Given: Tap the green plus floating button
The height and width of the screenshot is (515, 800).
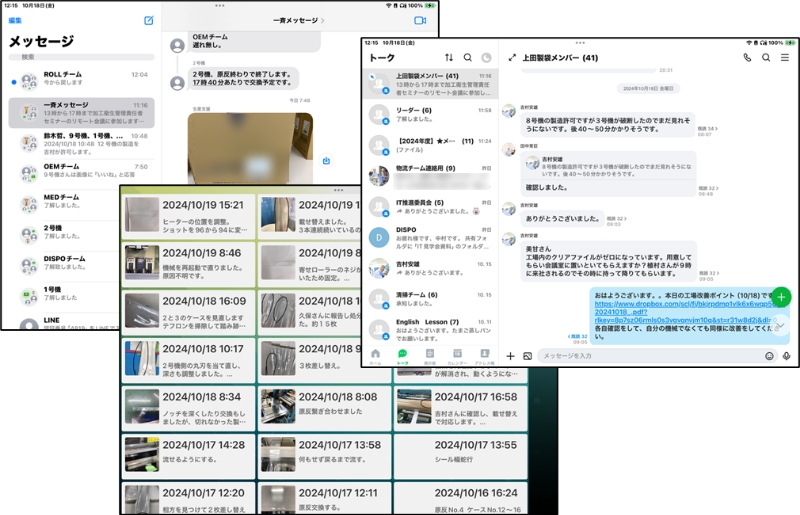Looking at the screenshot, I should click(781, 297).
